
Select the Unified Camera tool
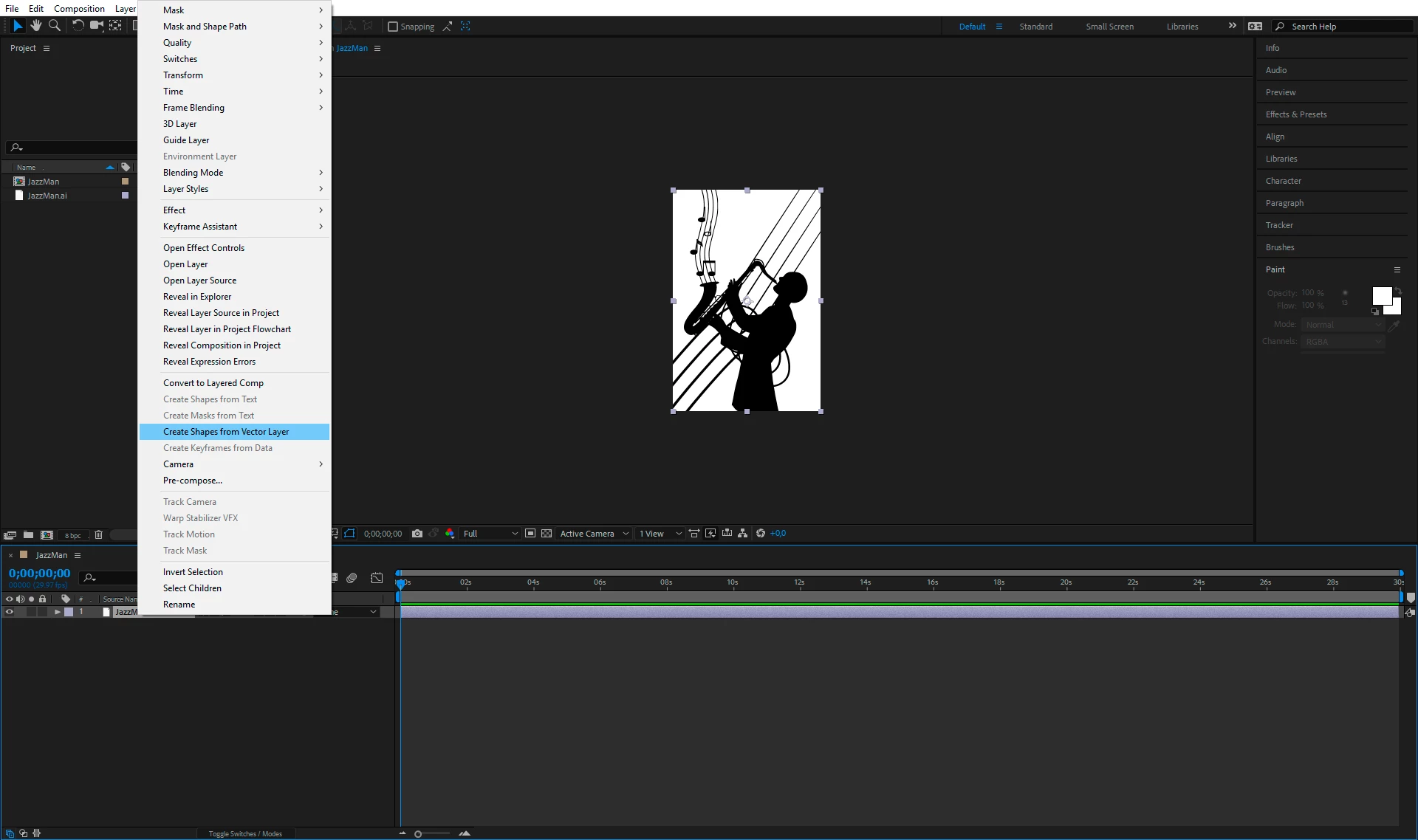point(97,26)
